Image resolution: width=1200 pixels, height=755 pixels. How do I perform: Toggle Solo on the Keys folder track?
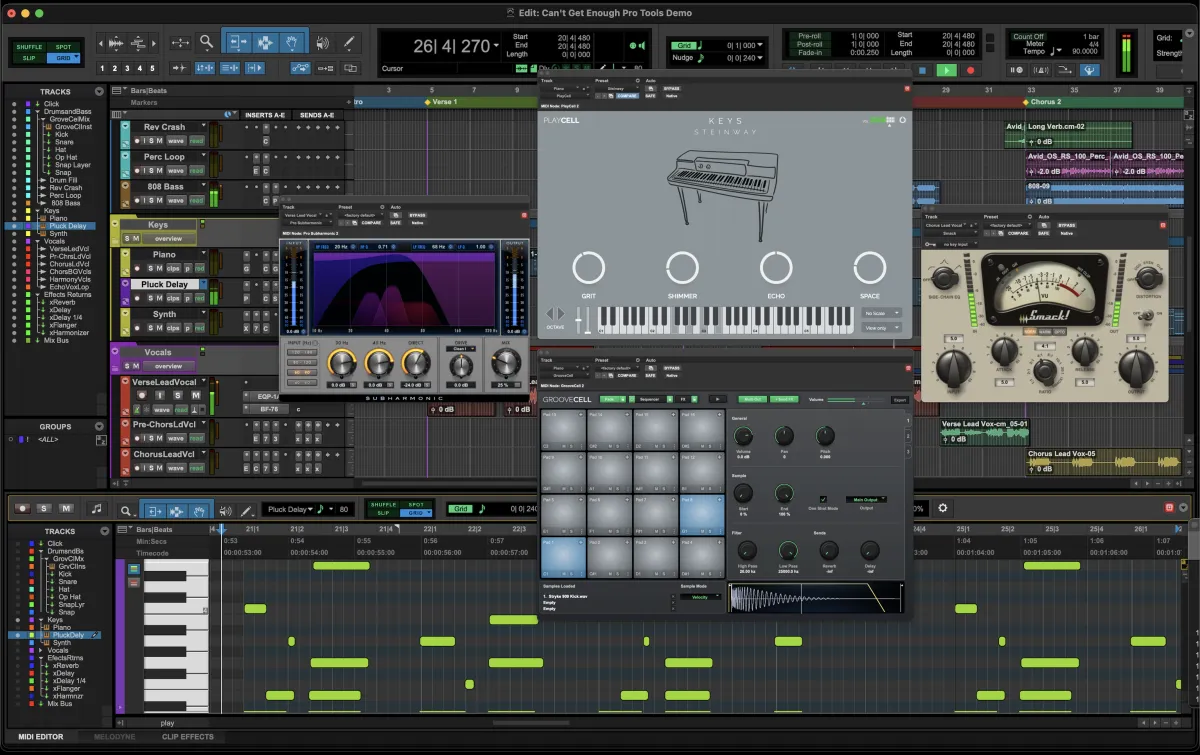(x=128, y=238)
